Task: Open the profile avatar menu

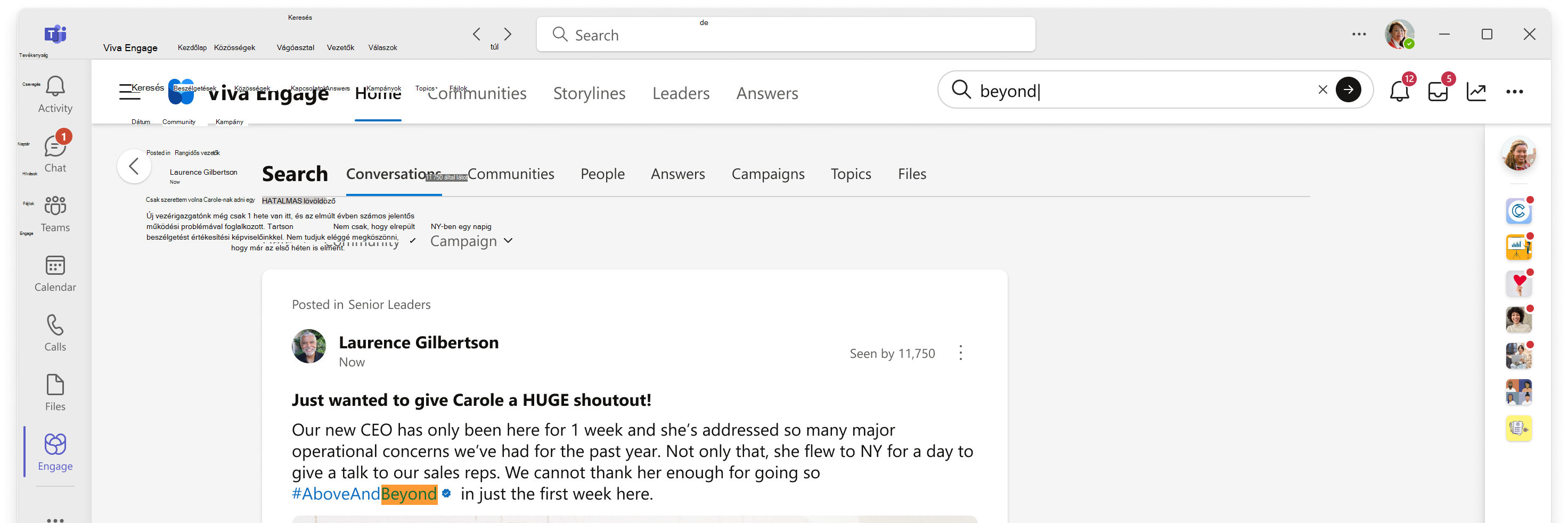Action: pyautogui.click(x=1399, y=34)
